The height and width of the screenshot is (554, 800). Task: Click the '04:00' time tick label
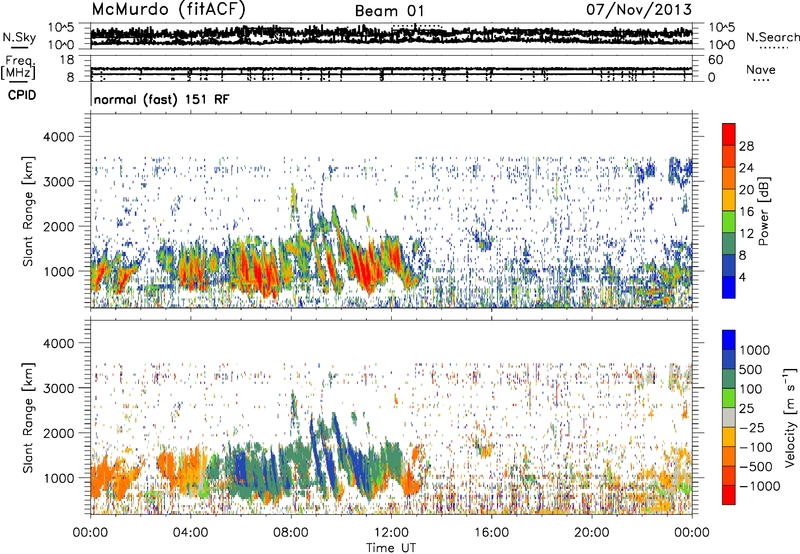click(190, 533)
